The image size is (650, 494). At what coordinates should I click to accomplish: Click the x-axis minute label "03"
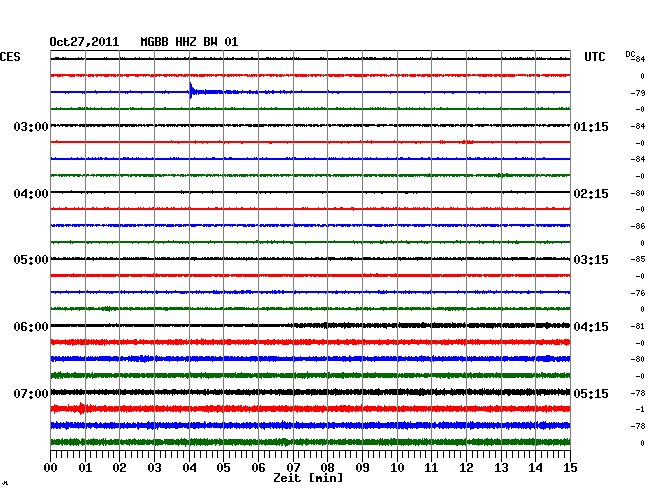point(154,468)
